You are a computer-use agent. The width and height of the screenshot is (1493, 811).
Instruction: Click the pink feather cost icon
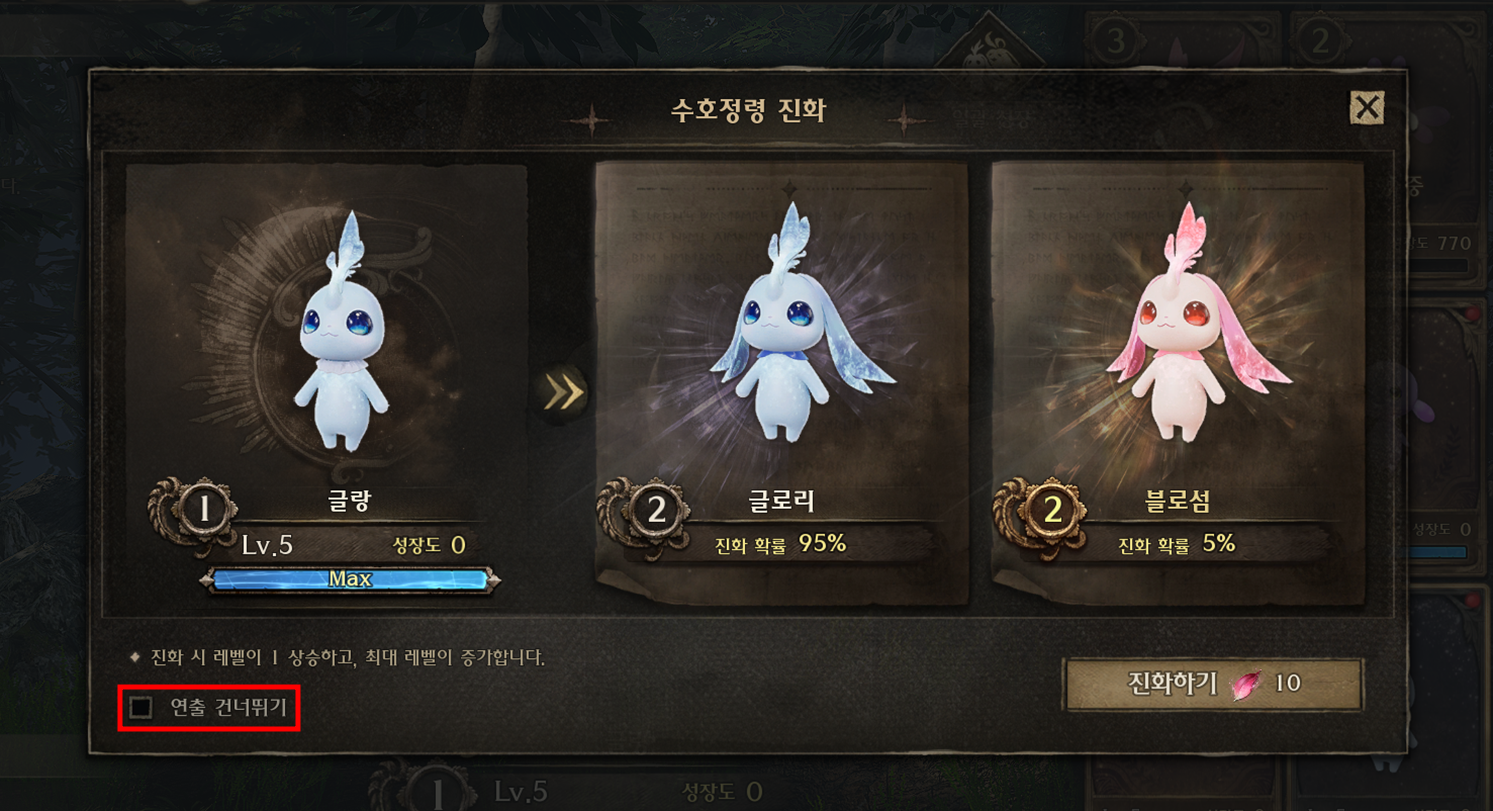1247,684
